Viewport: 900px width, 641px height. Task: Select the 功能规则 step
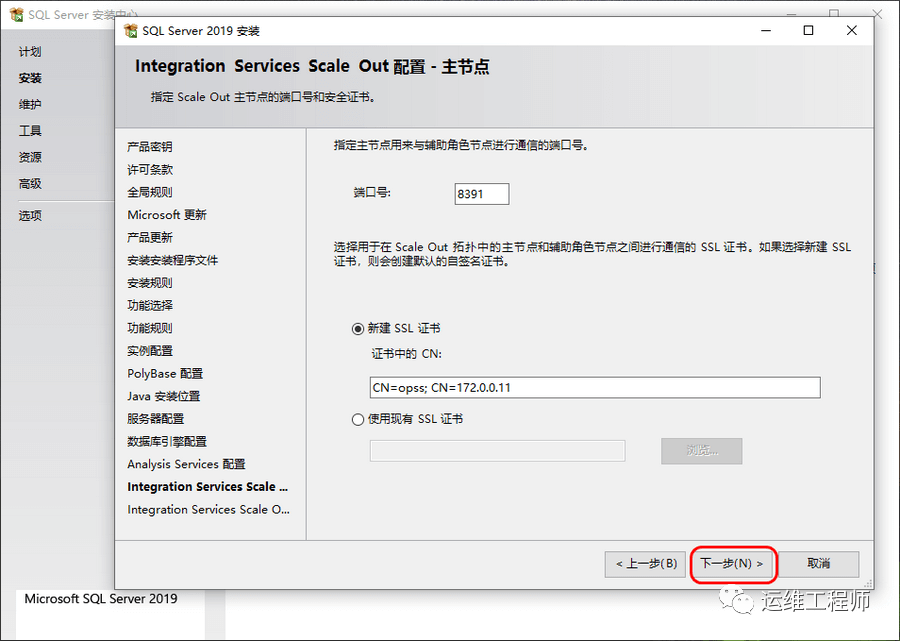(x=150, y=328)
